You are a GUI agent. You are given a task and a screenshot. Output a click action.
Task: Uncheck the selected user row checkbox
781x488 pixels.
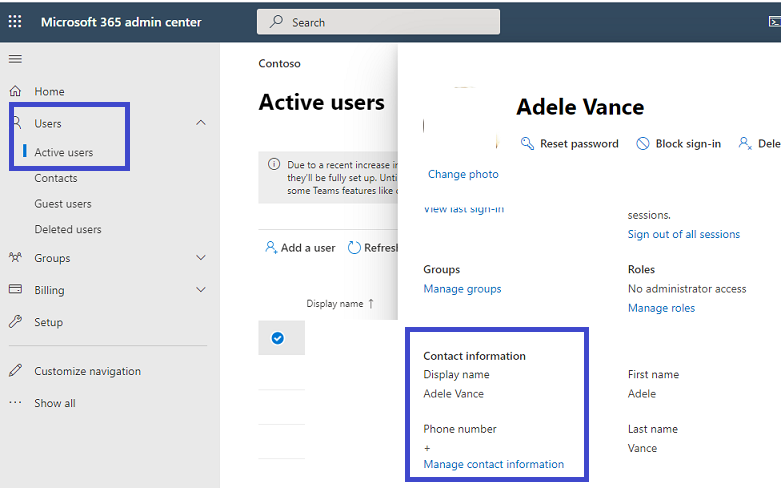277,338
